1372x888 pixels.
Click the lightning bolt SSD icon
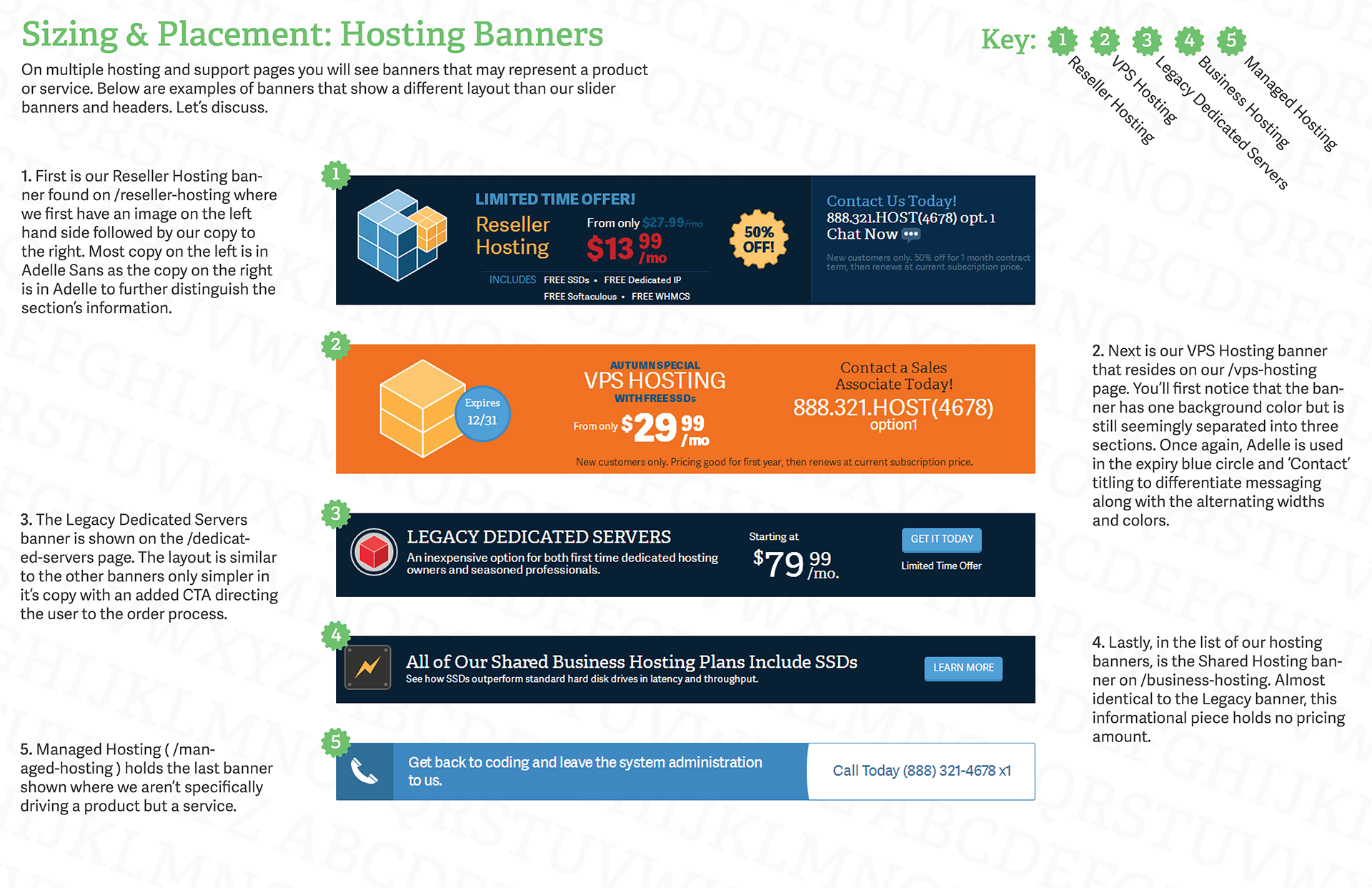point(368,668)
